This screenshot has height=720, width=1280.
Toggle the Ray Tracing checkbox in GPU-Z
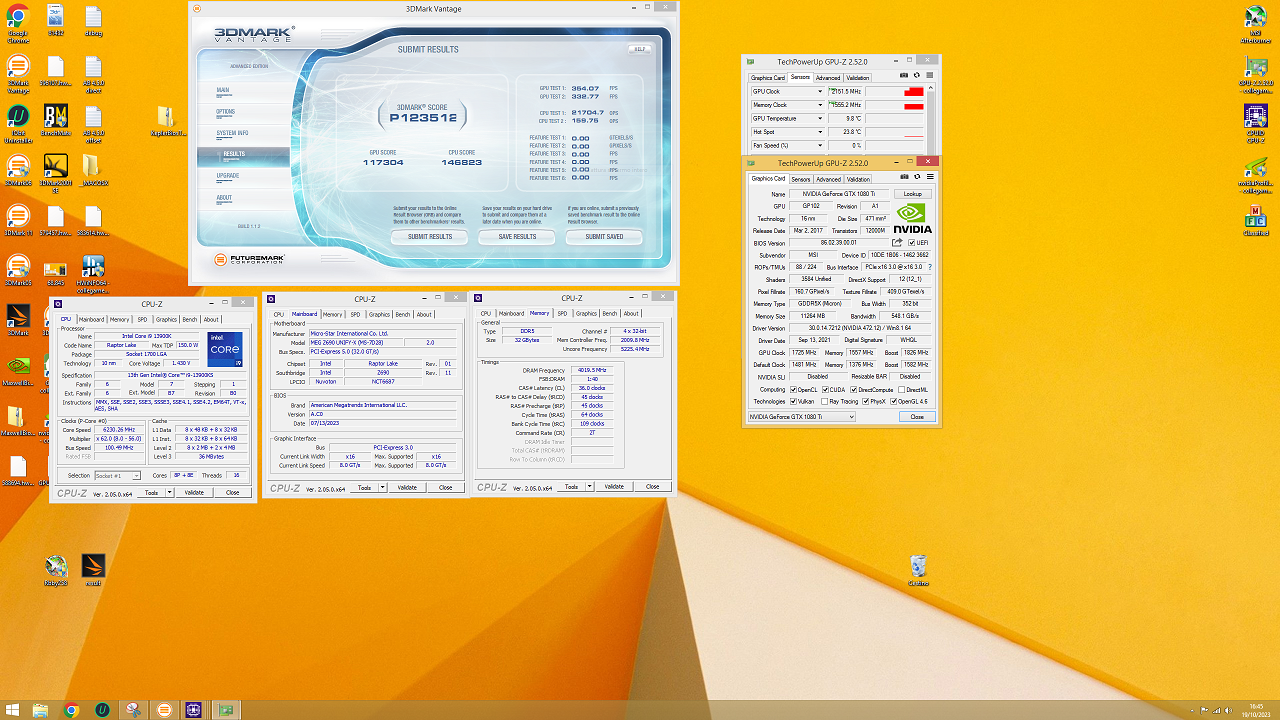coord(826,401)
